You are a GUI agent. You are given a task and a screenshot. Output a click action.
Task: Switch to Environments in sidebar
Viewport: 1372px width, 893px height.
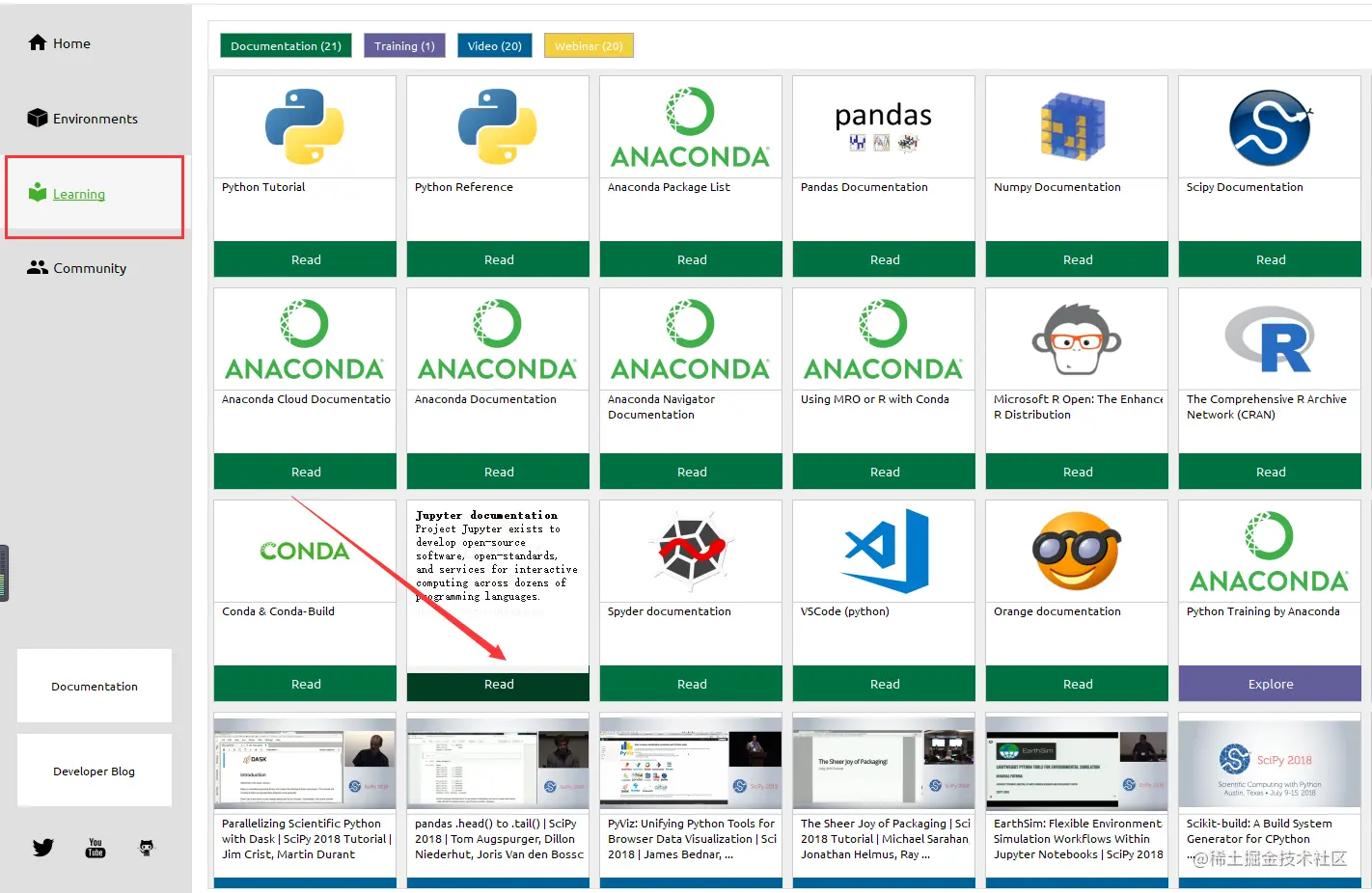(96, 119)
